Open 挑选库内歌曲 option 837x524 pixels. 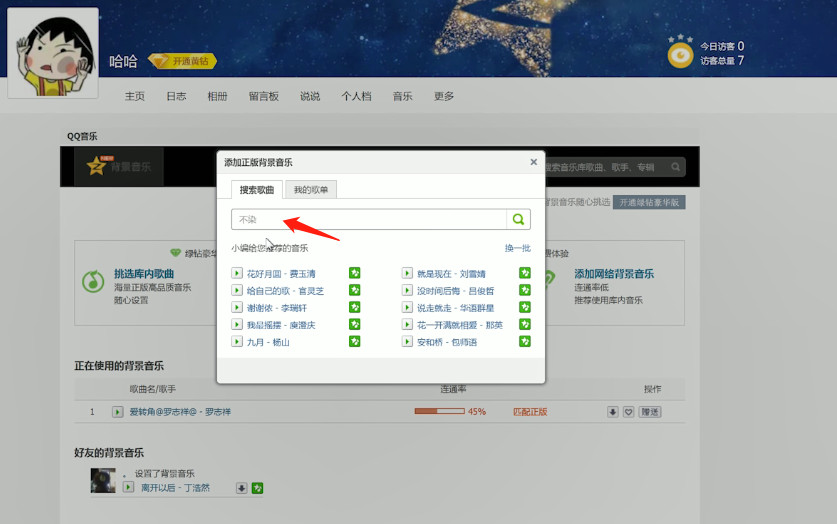point(144,274)
